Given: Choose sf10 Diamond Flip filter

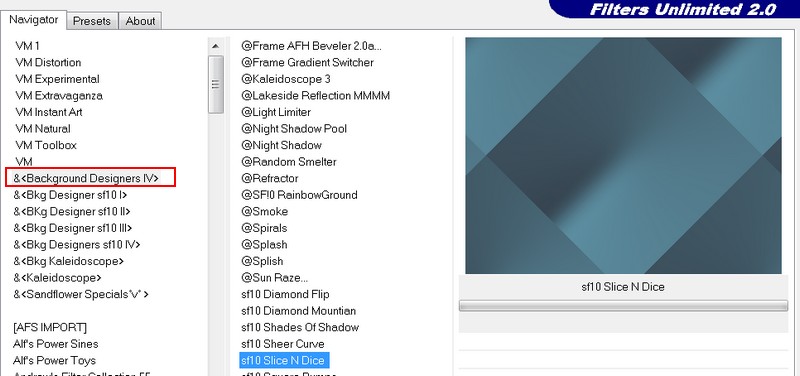Looking at the screenshot, I should click(285, 294).
